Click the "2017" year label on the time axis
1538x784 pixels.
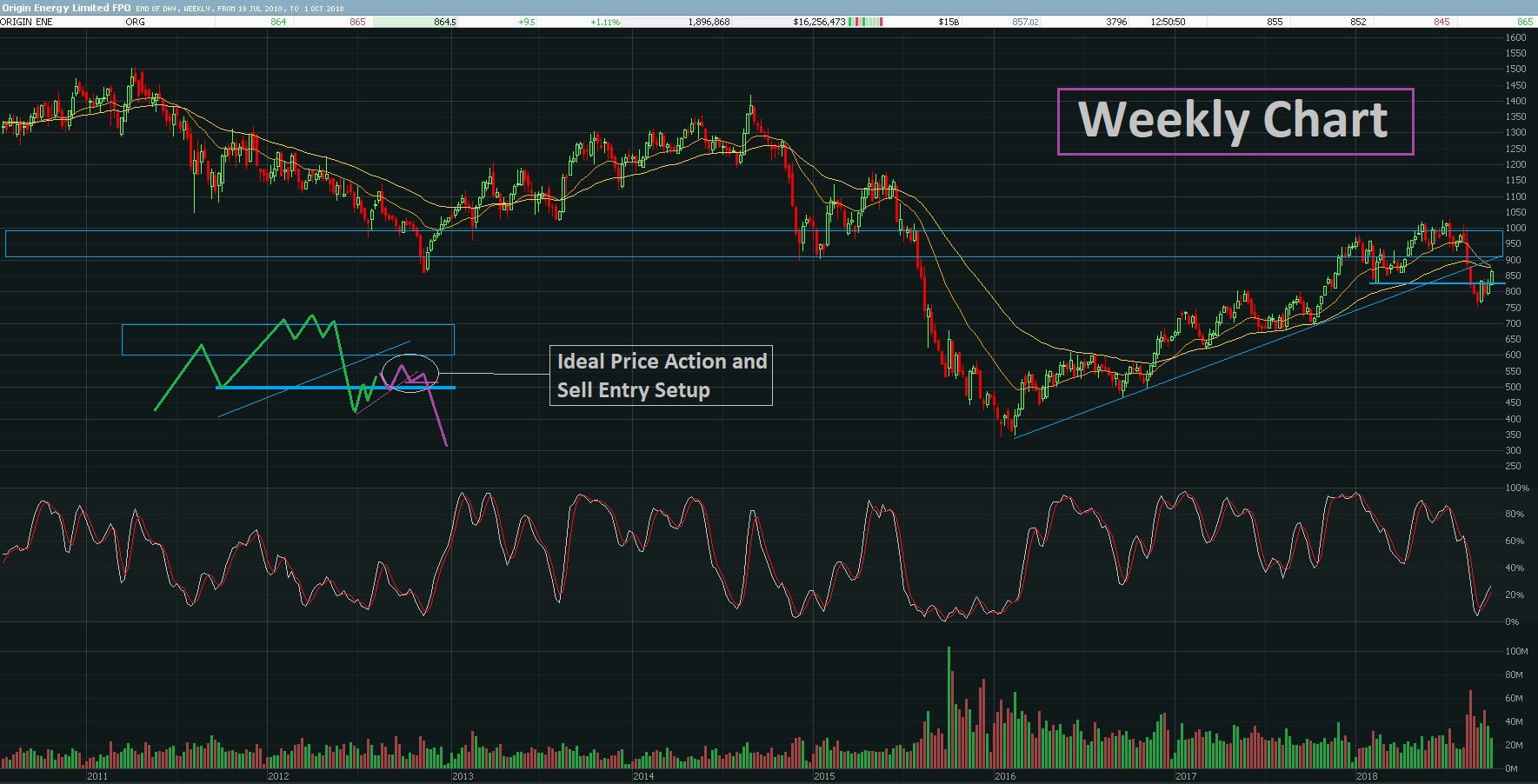[1186, 776]
